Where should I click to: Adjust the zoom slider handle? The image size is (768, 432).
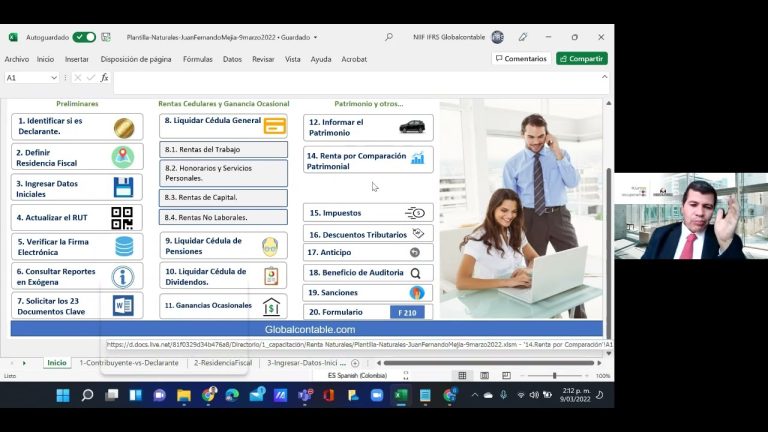click(554, 376)
